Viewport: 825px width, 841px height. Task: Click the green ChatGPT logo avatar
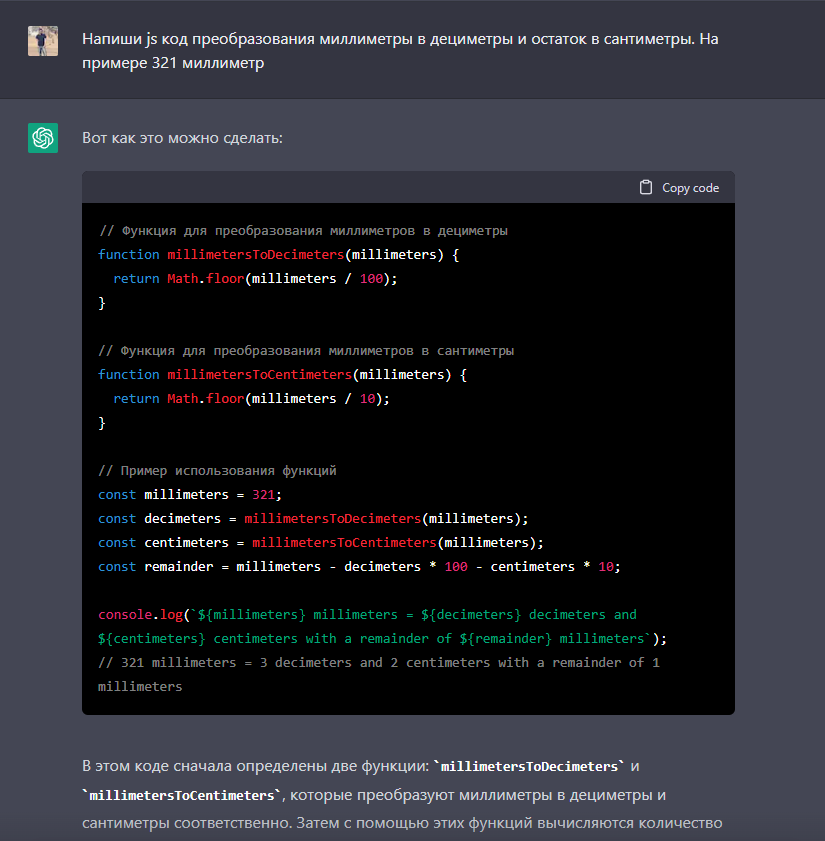(x=43, y=138)
